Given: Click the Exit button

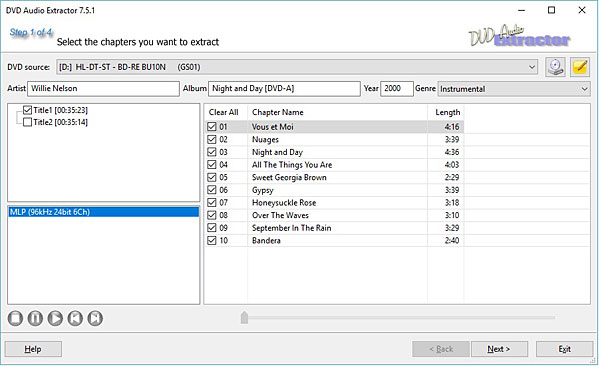Looking at the screenshot, I should coord(564,349).
